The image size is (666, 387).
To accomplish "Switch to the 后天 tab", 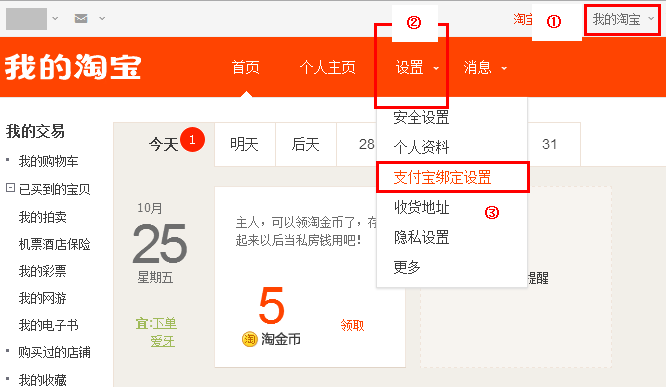I will pyautogui.click(x=305, y=144).
